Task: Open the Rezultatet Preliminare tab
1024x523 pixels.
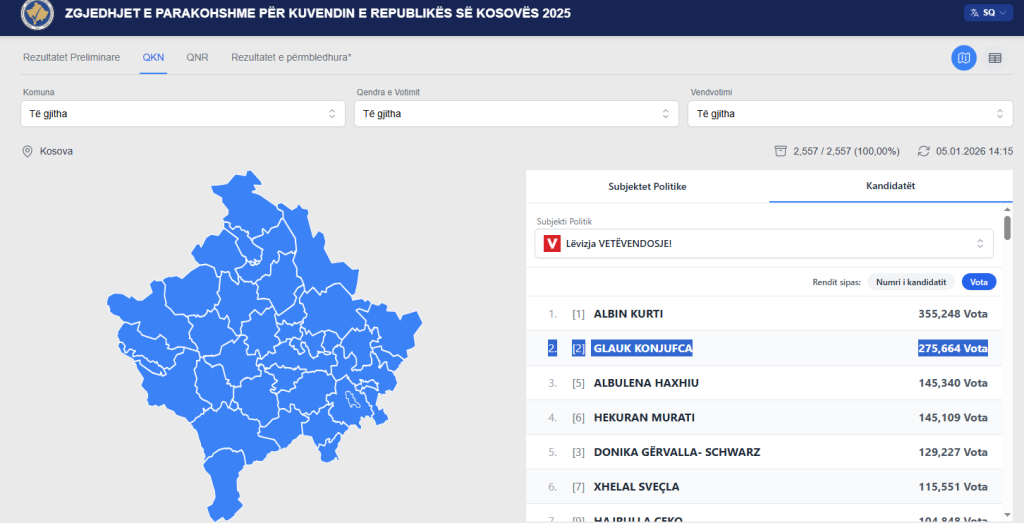Action: 71,57
